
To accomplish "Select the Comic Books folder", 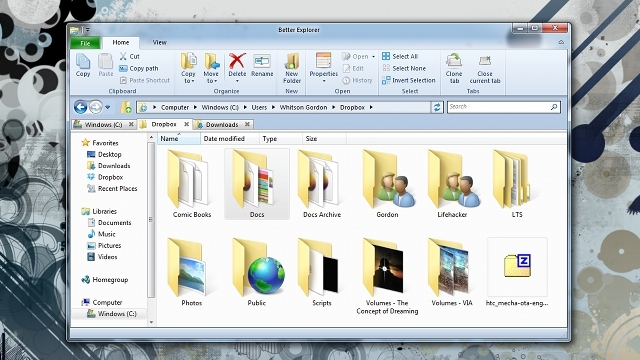I will click(x=191, y=184).
